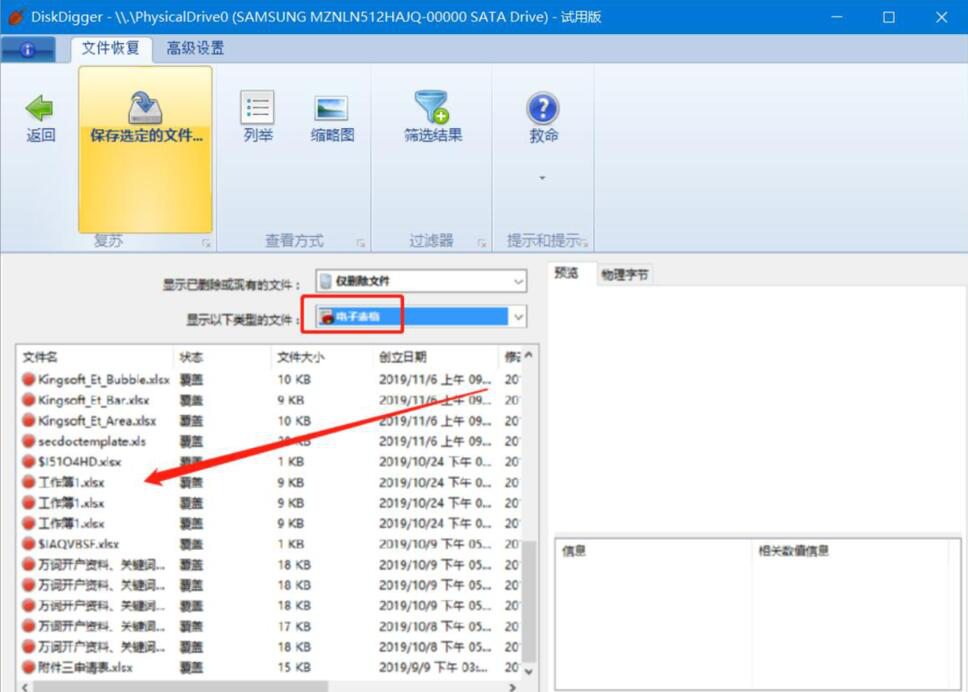Maximize the DiskDigger window
This screenshot has width=968, height=692.
tap(888, 17)
